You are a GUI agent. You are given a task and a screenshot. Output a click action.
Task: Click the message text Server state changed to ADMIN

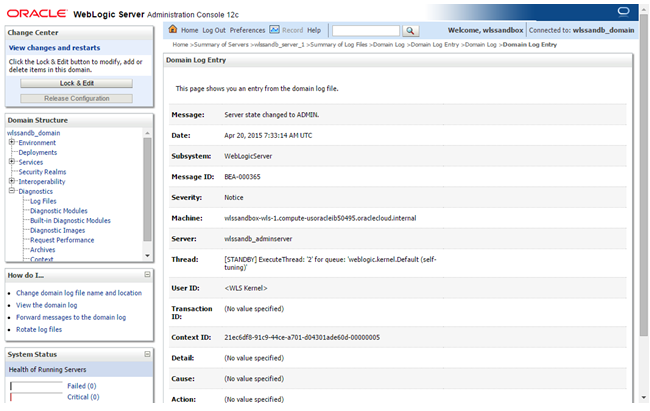click(272, 115)
